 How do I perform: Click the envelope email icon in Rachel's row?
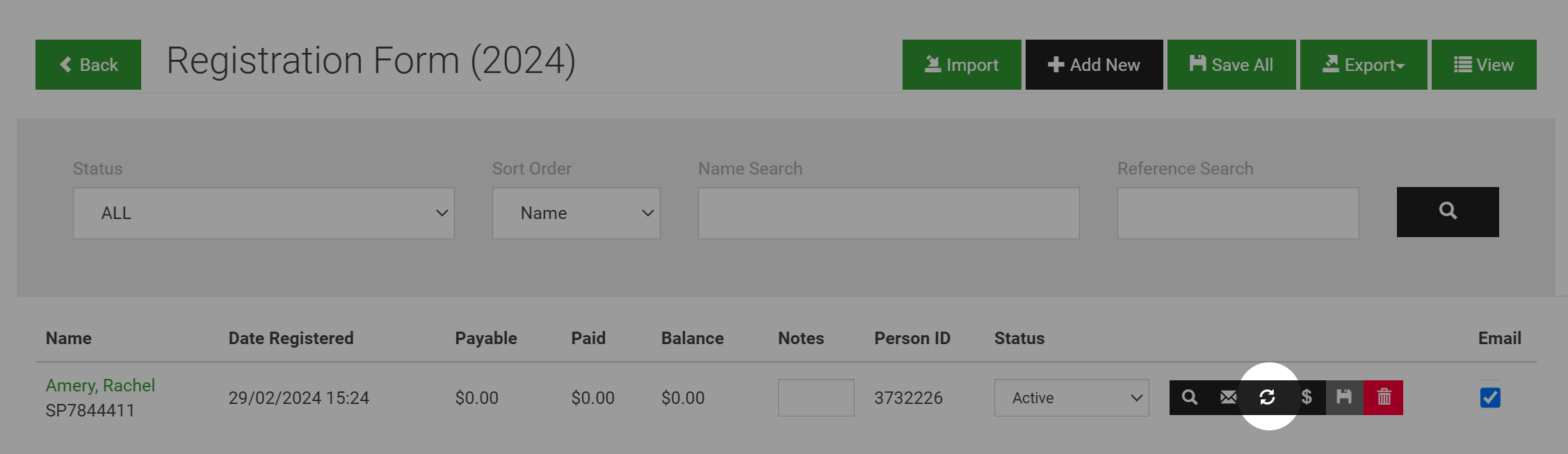pos(1228,398)
